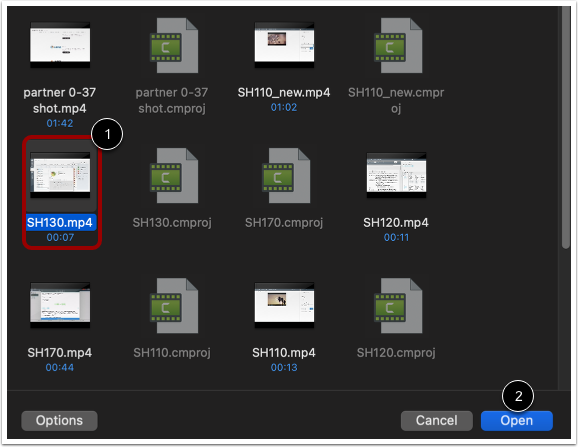Cancel the file dialog
This screenshot has height=447, width=578.
436,420
